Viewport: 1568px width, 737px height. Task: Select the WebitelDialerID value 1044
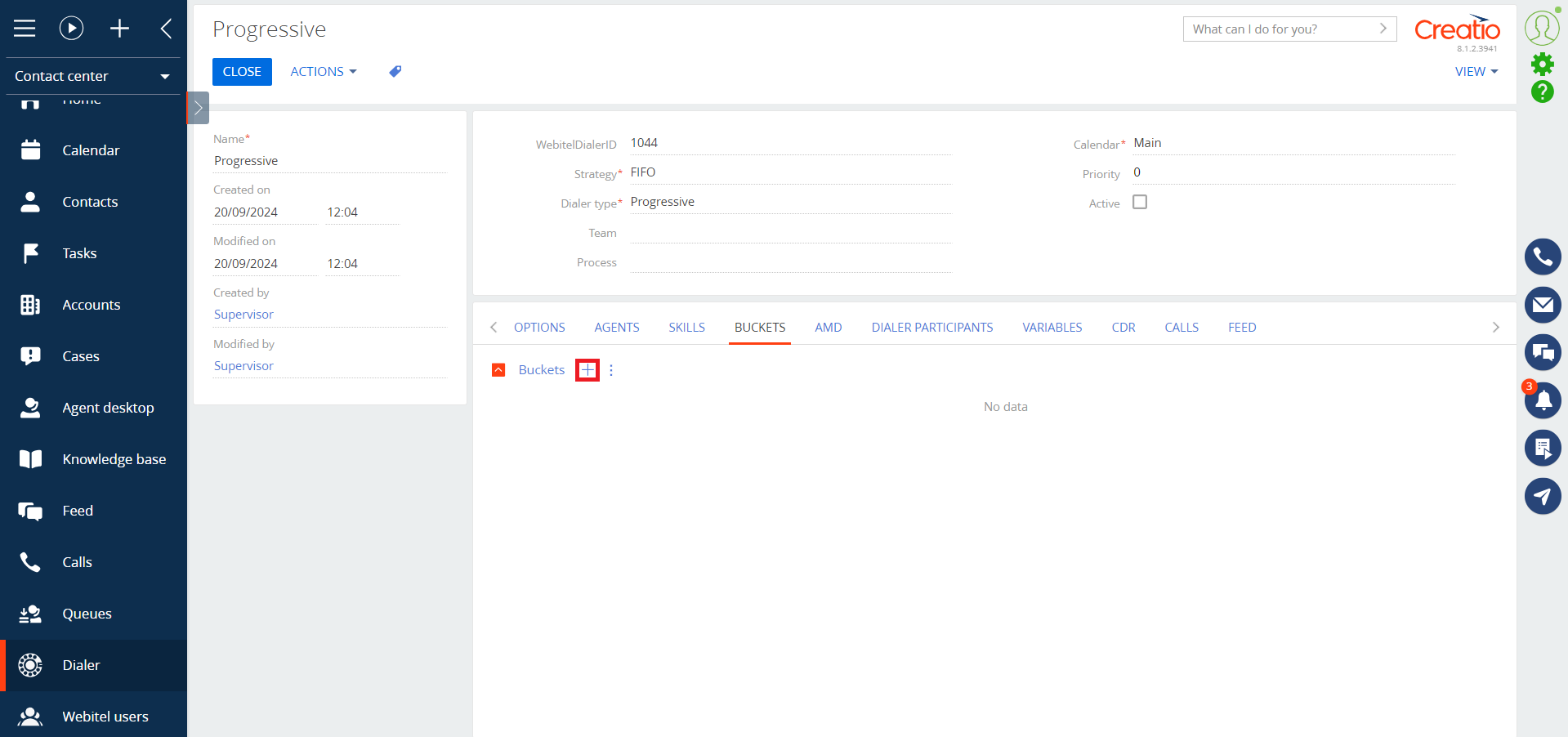point(644,143)
